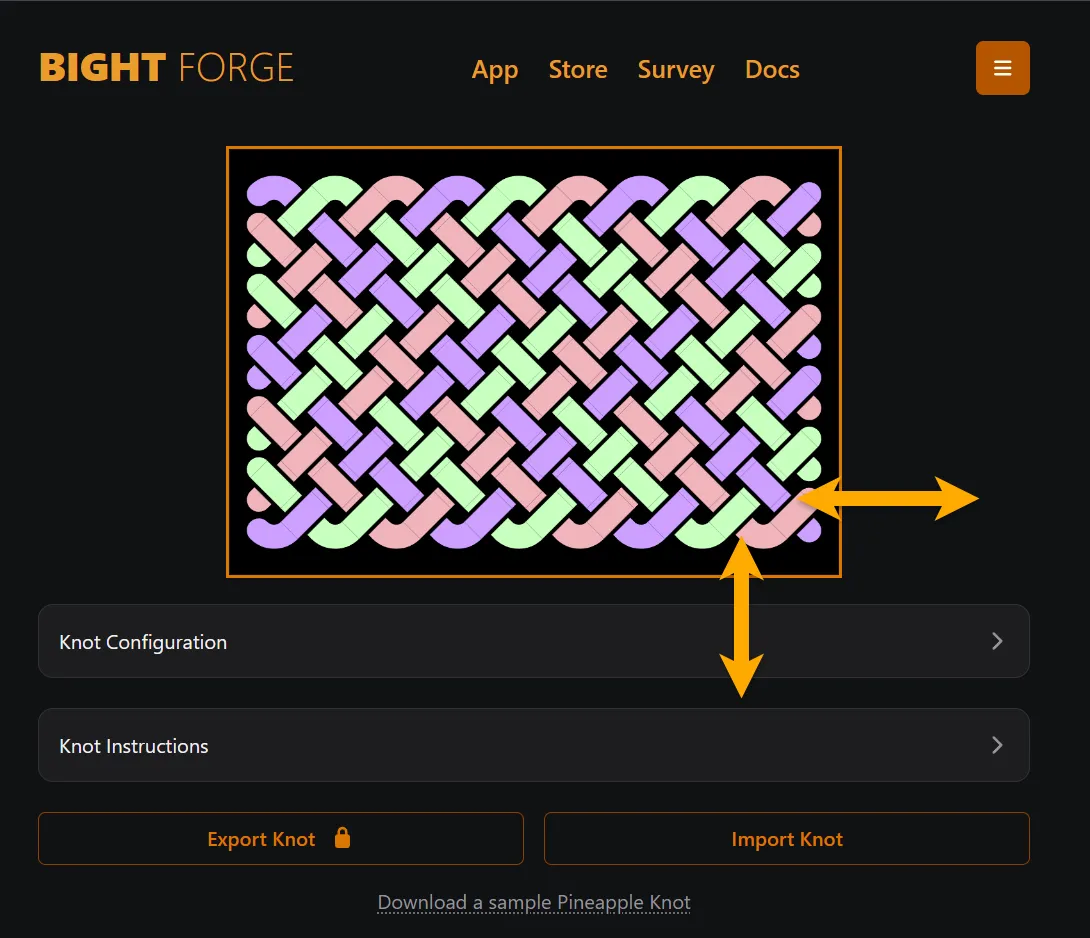Click the right arrowhead of the horizontal arrow
Image resolution: width=1090 pixels, height=938 pixels.
[956, 498]
